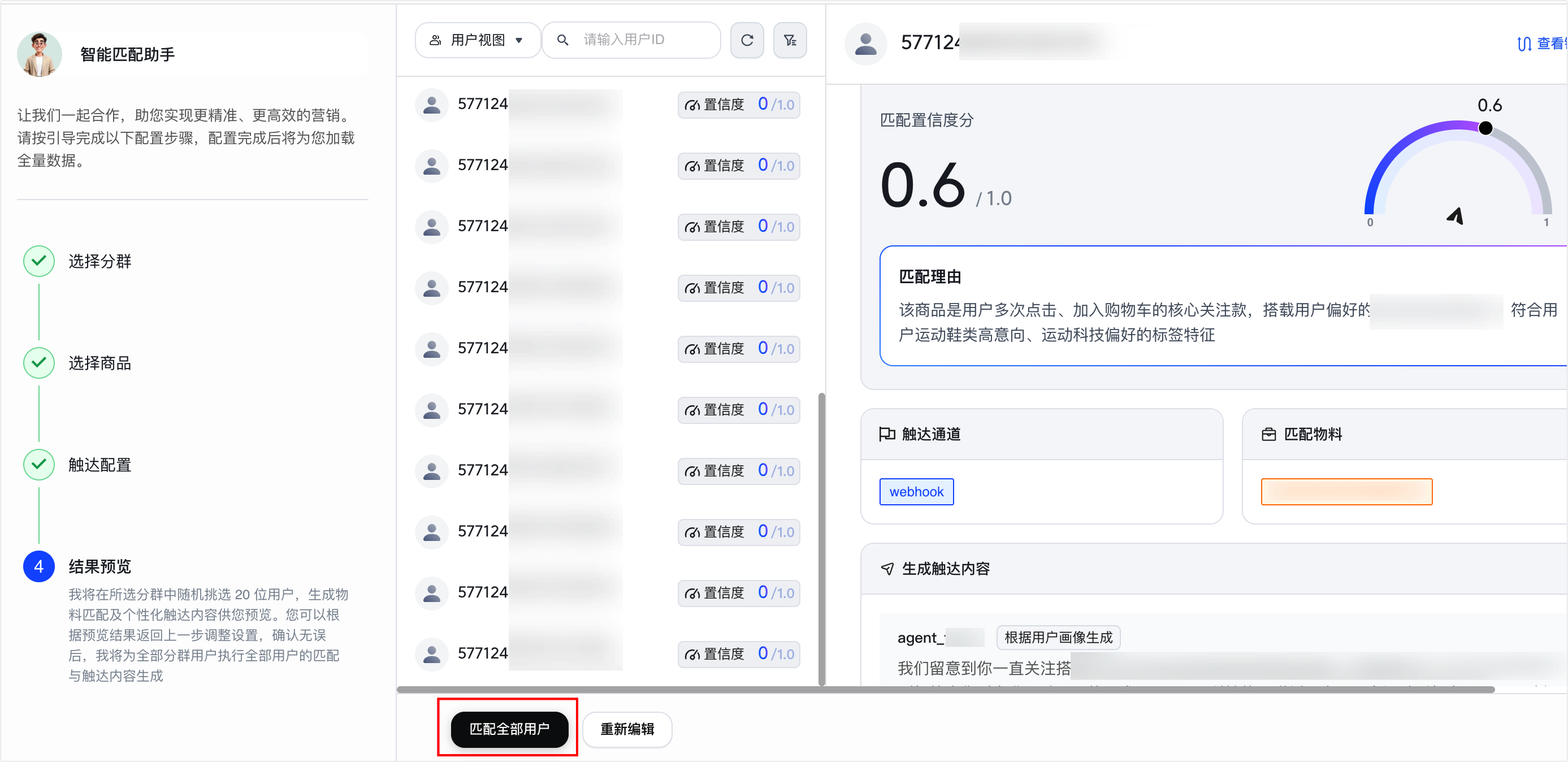Click the orange matched material tag

tap(1346, 492)
